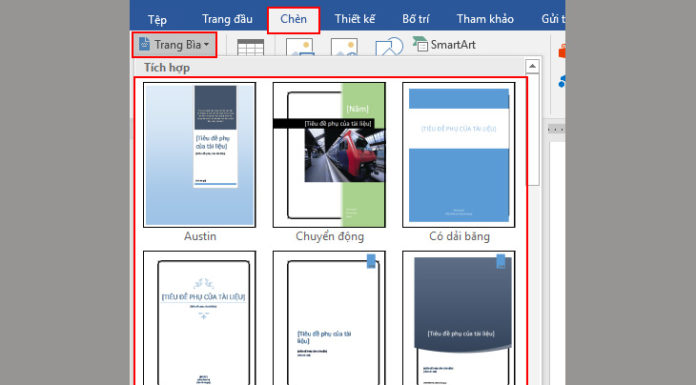The width and height of the screenshot is (696, 385).
Task: Choose the Chuyển động cover page
Action: point(329,155)
